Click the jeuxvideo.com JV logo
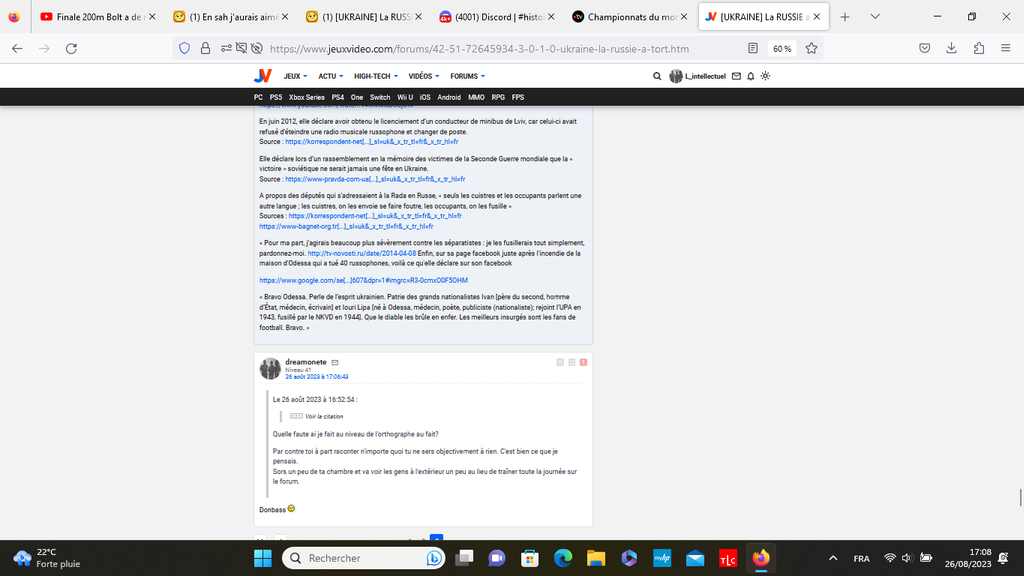Image resolution: width=1024 pixels, height=576 pixels. point(264,76)
